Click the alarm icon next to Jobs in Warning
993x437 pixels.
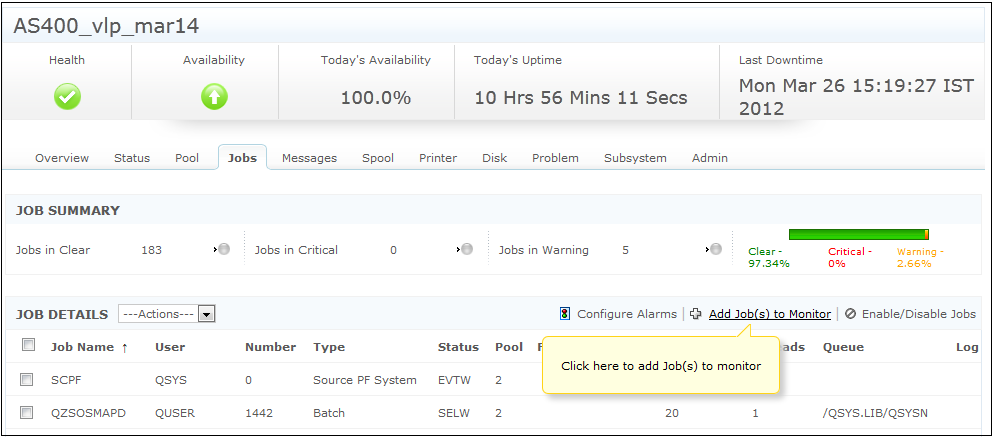[714, 249]
